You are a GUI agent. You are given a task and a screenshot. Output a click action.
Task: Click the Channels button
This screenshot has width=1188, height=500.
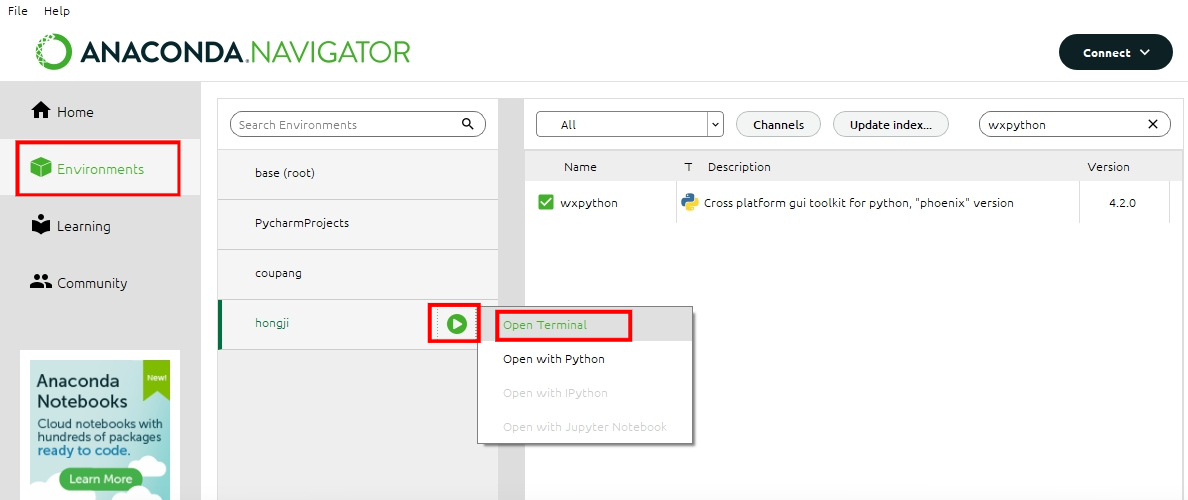pos(778,124)
